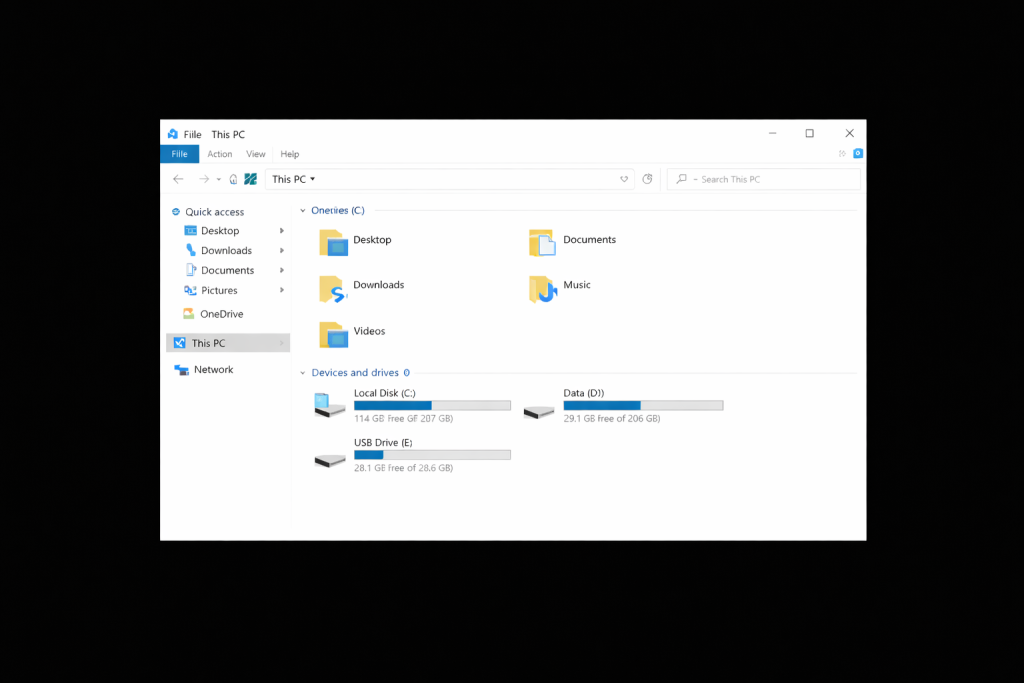Click the back arrow navigation button

click(178, 179)
